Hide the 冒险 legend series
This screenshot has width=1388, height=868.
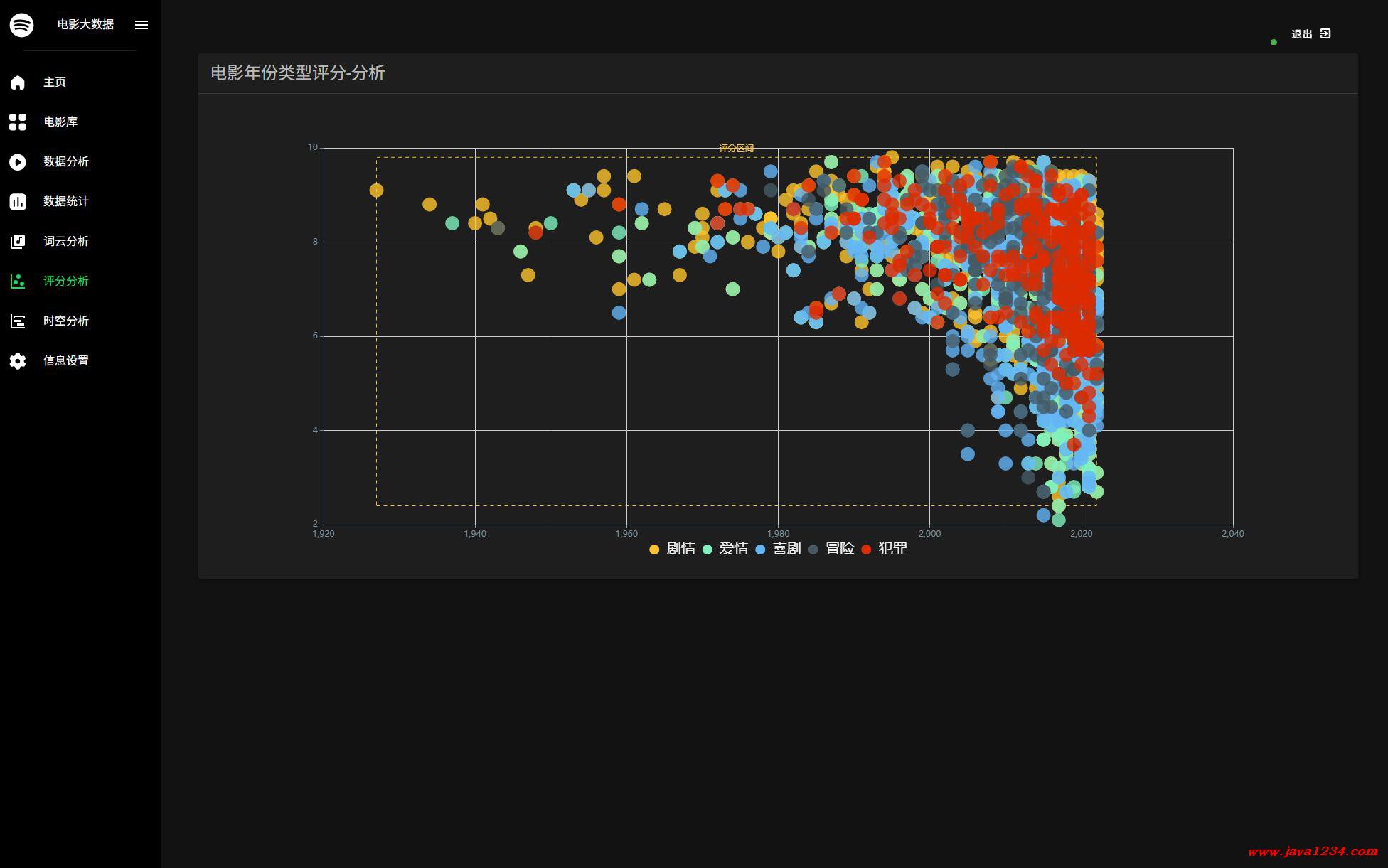[839, 549]
